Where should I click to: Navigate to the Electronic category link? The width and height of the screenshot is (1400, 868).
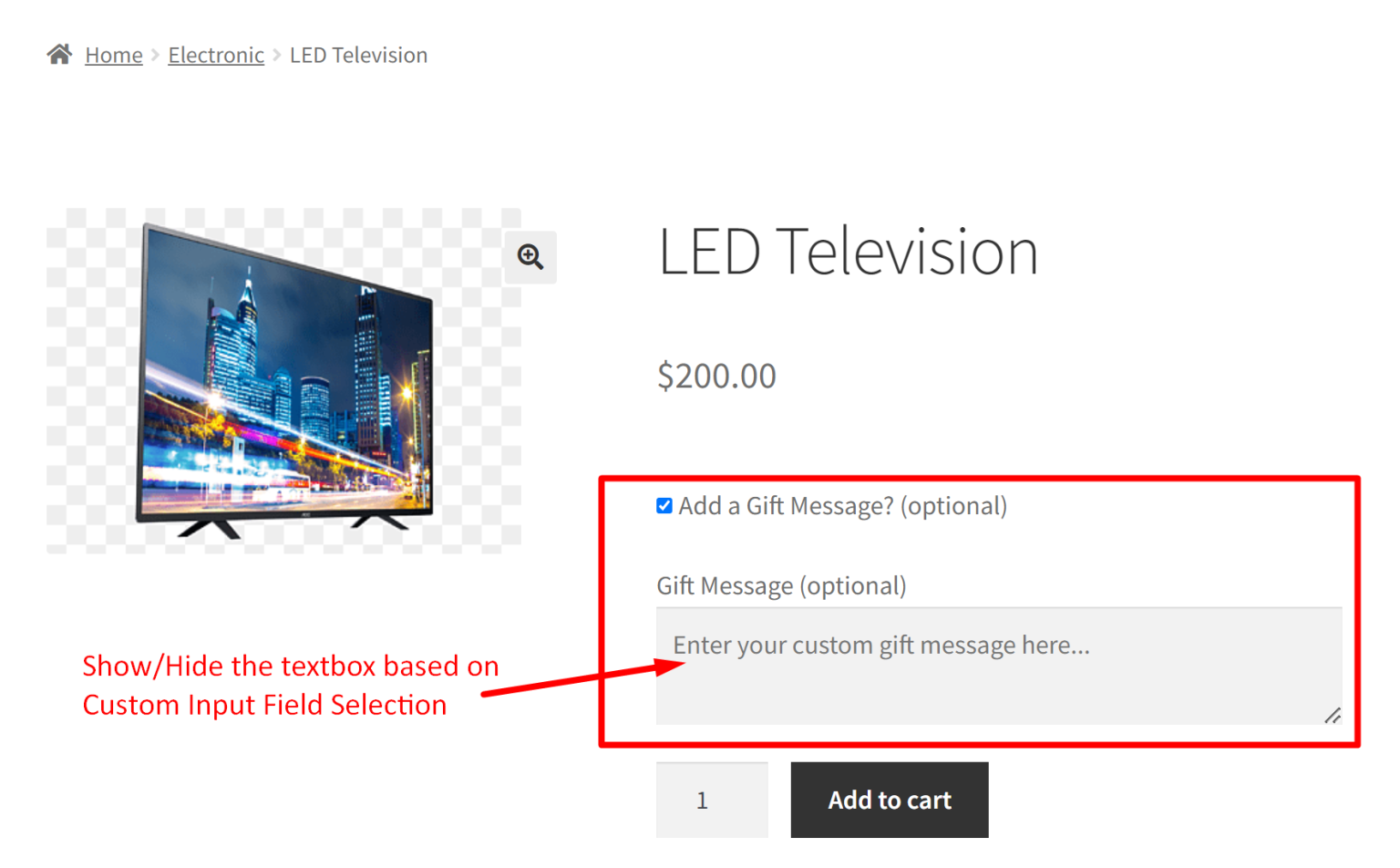tap(215, 55)
